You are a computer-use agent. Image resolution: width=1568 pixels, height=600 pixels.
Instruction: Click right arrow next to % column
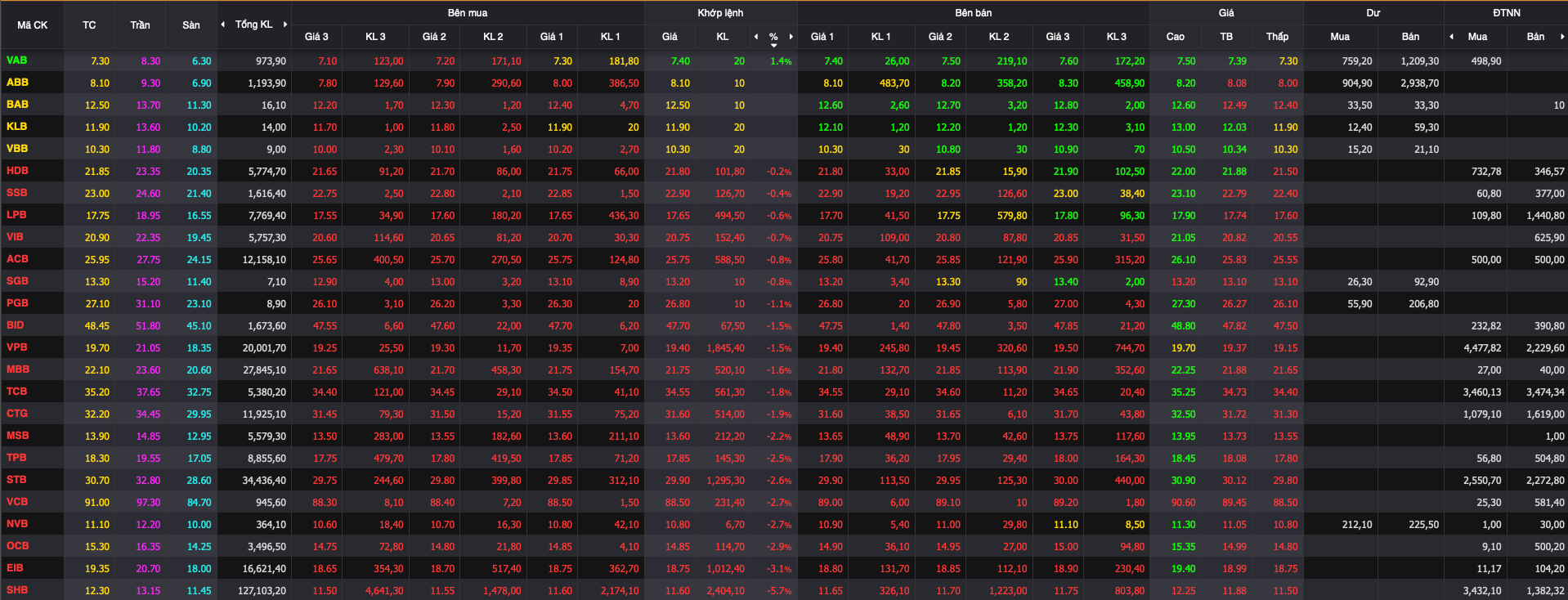coord(791,37)
